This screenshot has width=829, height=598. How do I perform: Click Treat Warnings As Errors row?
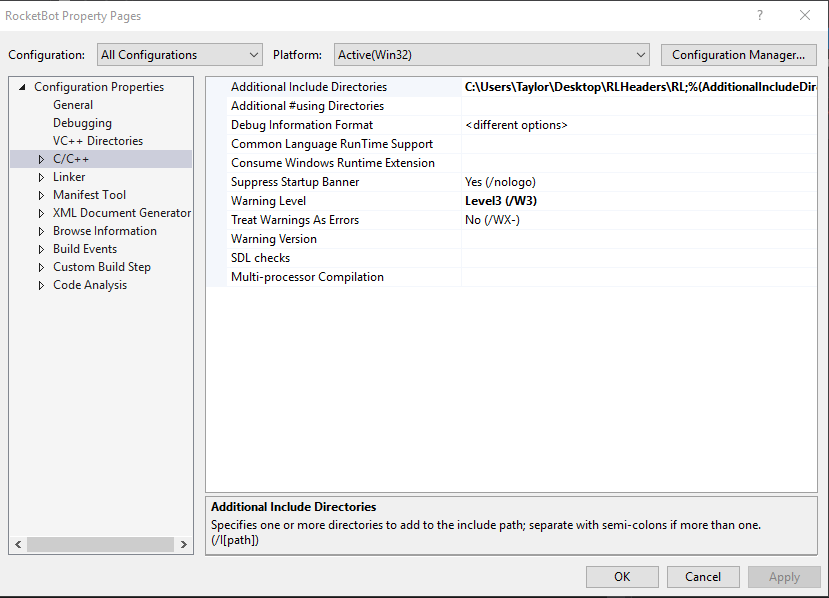pyautogui.click(x=511, y=220)
